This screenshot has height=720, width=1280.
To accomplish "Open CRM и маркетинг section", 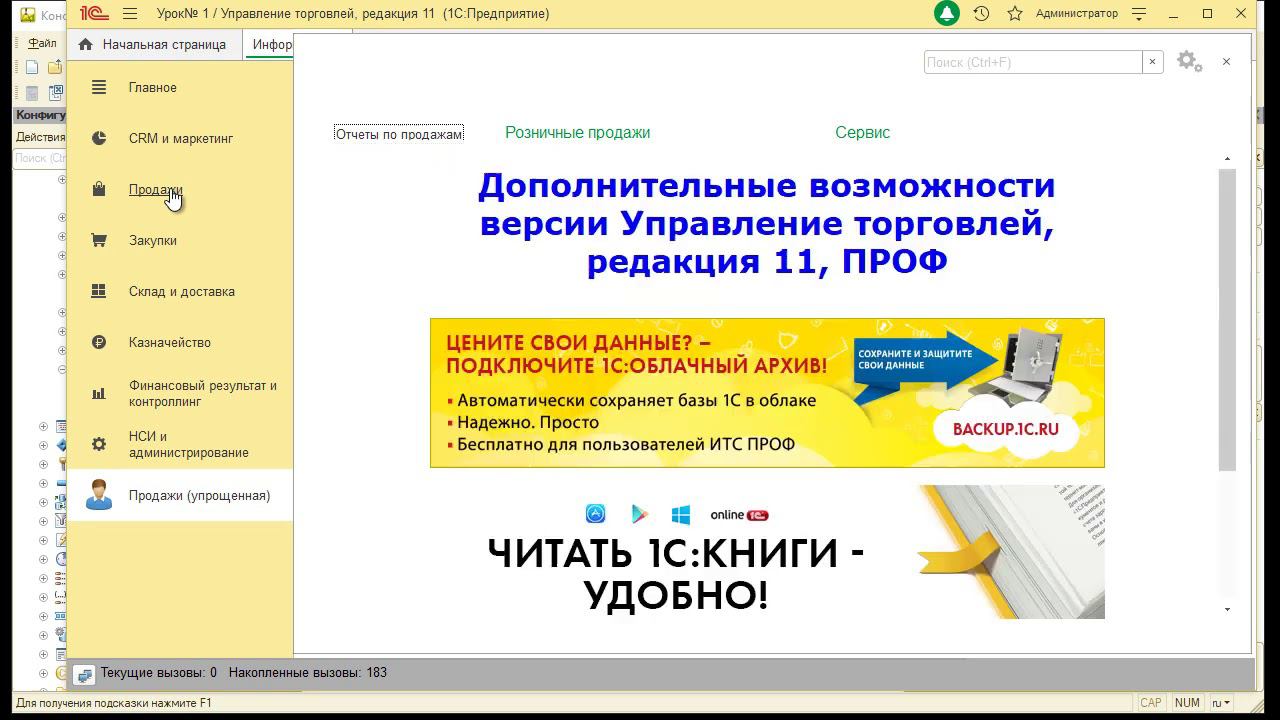I will coord(180,138).
